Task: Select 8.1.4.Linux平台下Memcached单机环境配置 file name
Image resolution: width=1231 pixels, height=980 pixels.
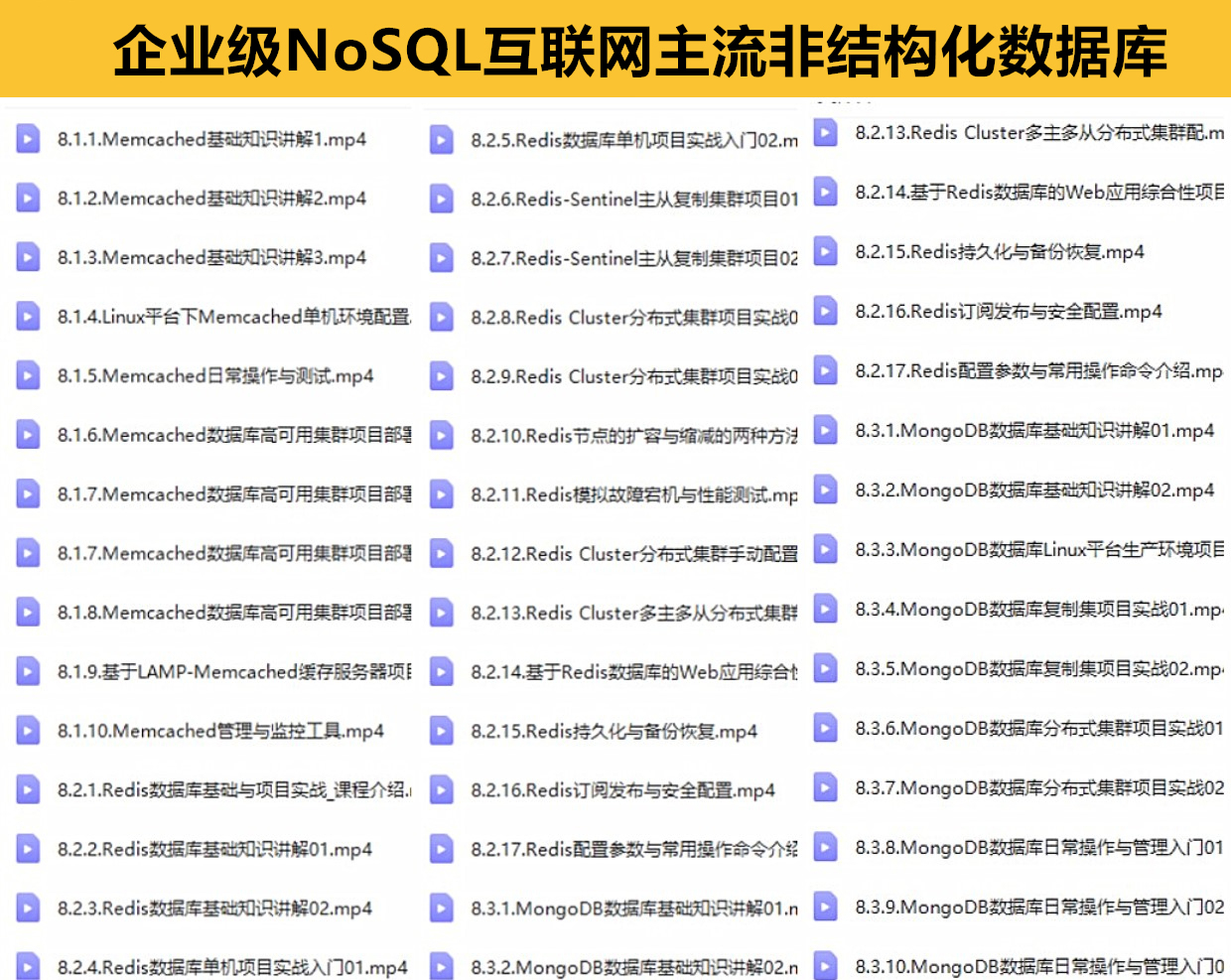Action: click(x=233, y=317)
